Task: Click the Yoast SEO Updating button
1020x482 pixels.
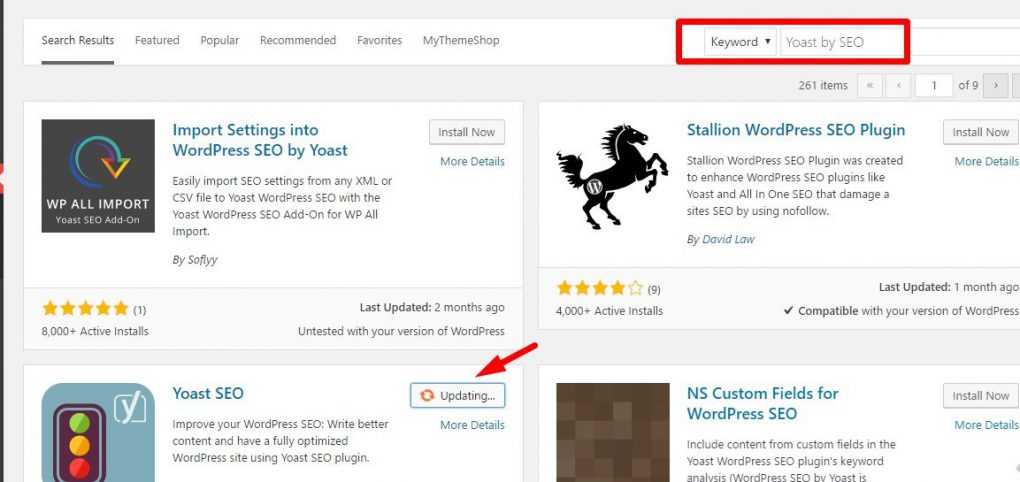Action: (x=457, y=395)
